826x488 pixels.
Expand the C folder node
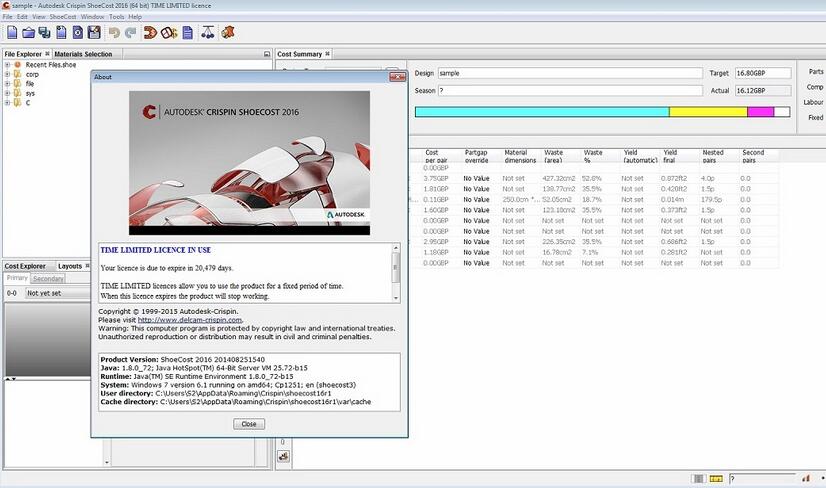7,103
